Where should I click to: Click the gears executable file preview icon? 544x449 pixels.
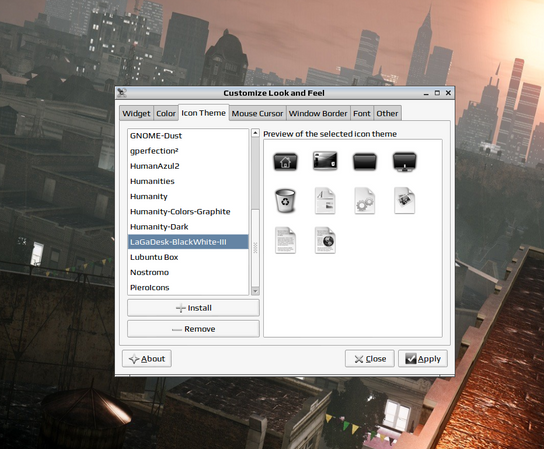(365, 201)
